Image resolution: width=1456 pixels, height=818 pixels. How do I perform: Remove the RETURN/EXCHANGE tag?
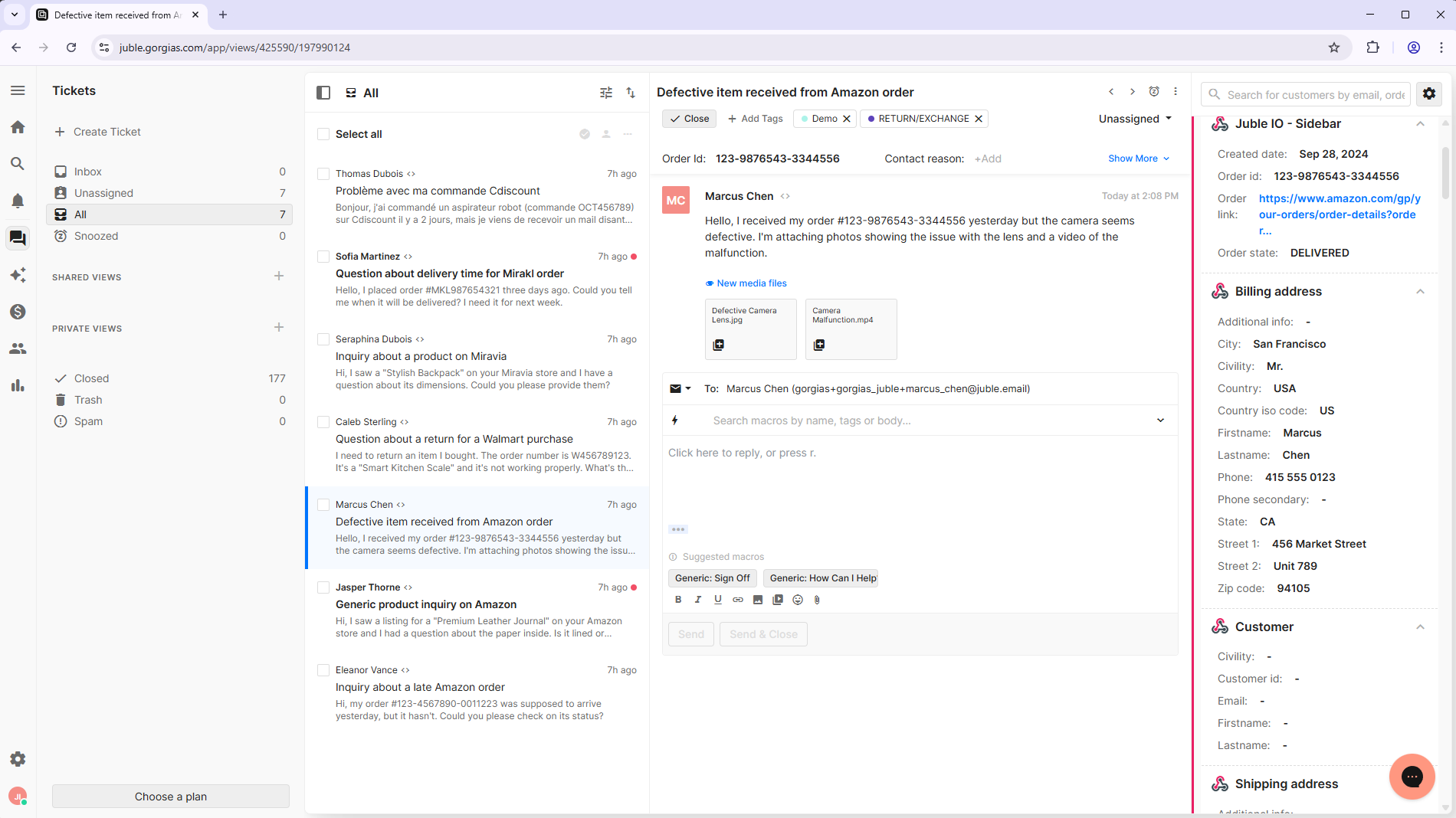pos(979,119)
